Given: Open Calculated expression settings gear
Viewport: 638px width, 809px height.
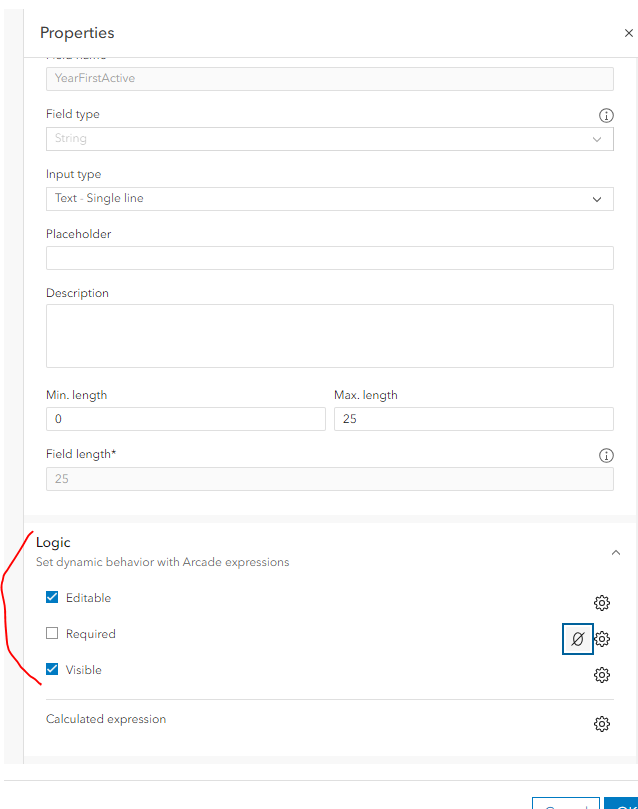Looking at the screenshot, I should [x=602, y=724].
